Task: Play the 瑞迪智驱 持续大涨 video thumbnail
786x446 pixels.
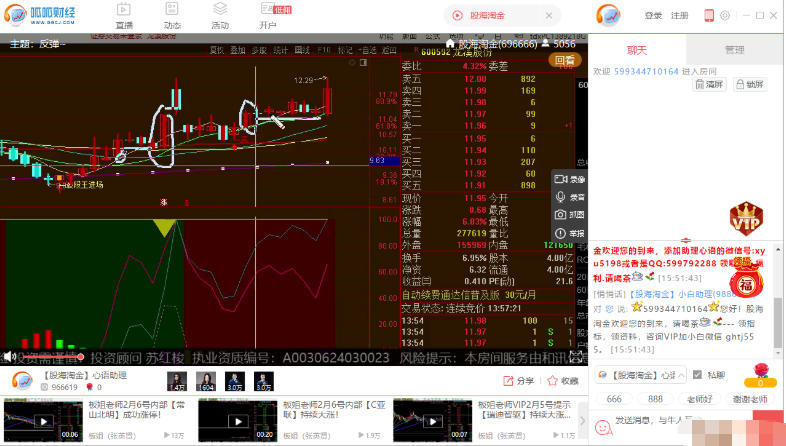Action: [433, 420]
